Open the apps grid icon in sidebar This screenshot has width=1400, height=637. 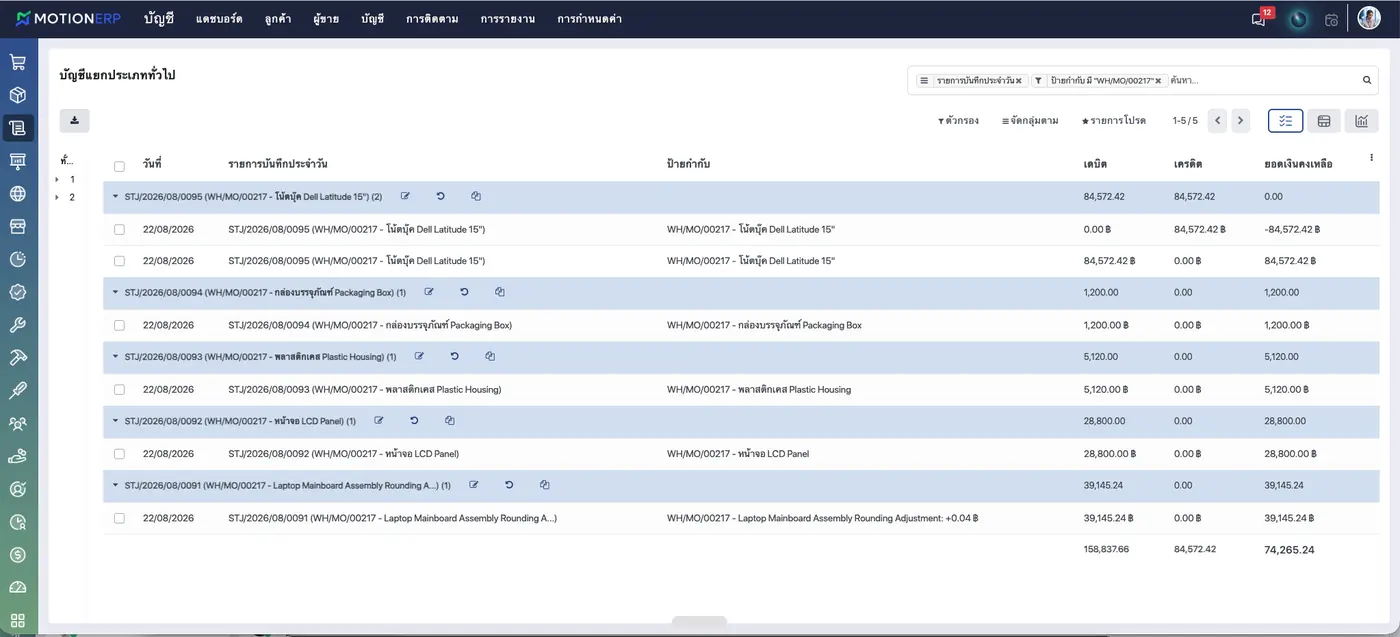(x=18, y=620)
